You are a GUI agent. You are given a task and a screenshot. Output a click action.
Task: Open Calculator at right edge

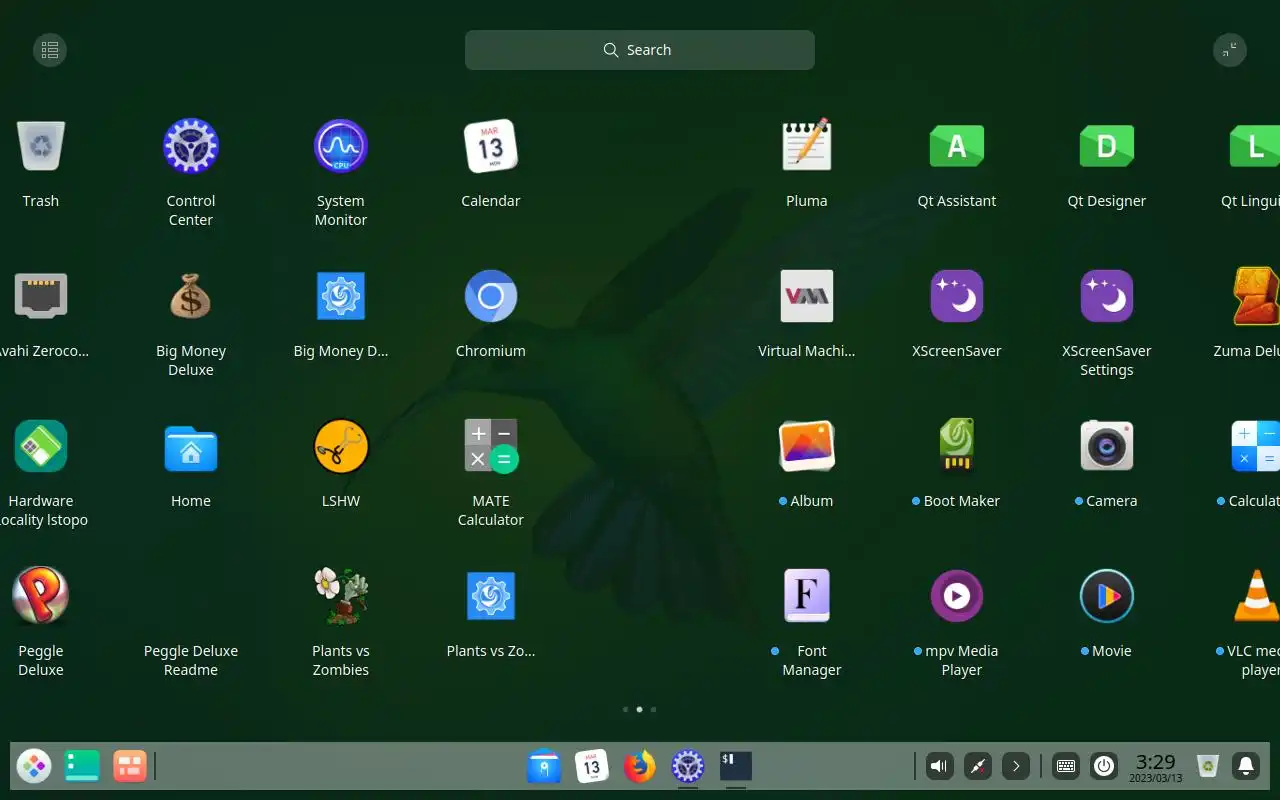1256,446
